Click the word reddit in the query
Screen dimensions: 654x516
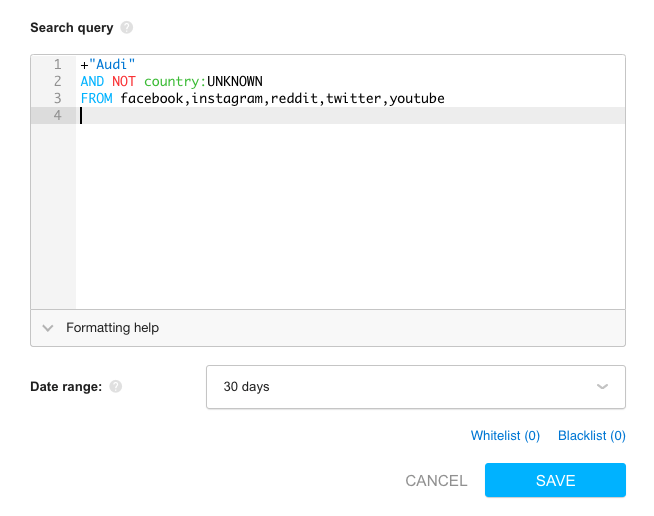(294, 98)
